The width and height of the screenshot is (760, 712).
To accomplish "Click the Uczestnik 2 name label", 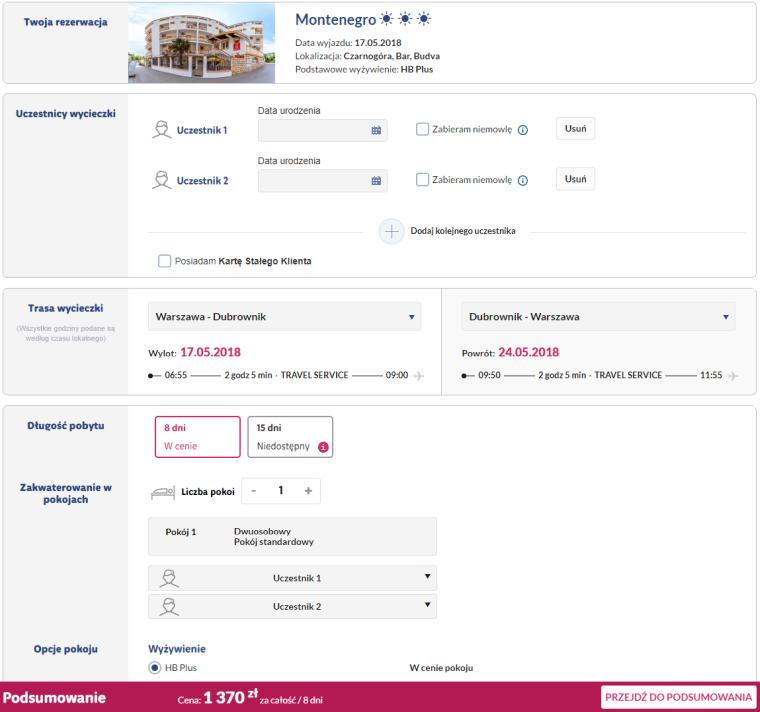I will (203, 181).
